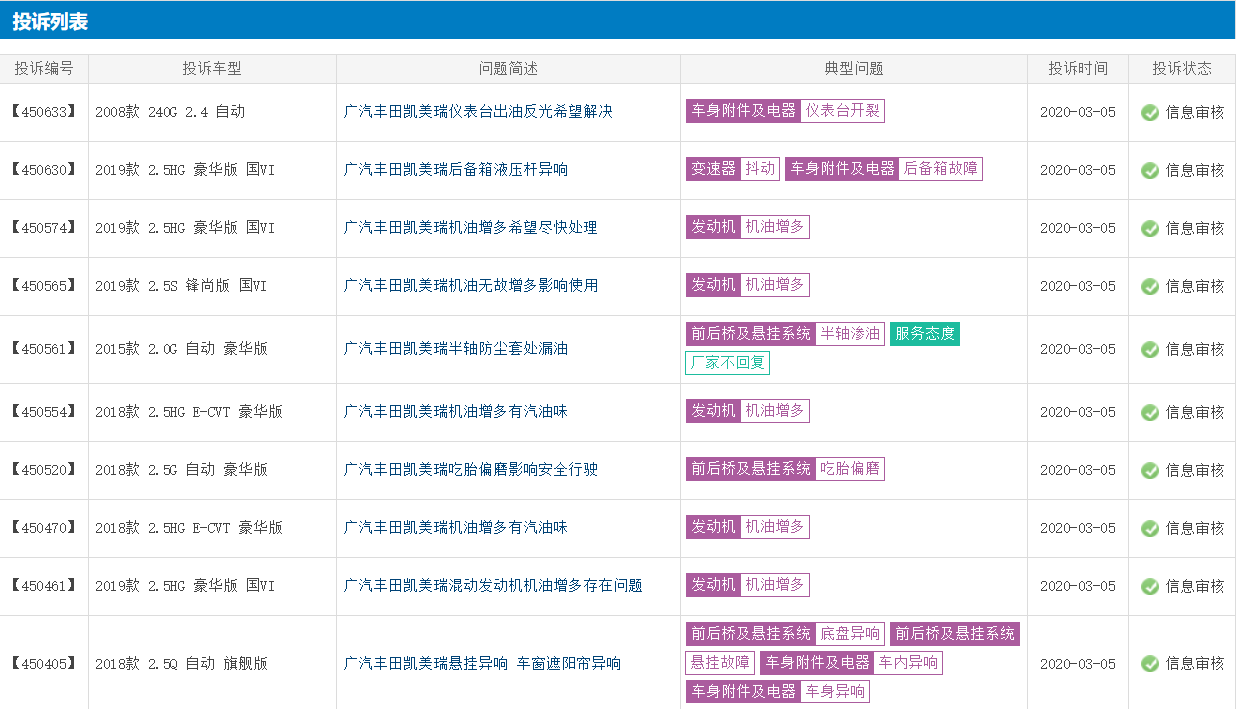
Task: Select the status icon for complaint 450554
Action: coord(1150,412)
